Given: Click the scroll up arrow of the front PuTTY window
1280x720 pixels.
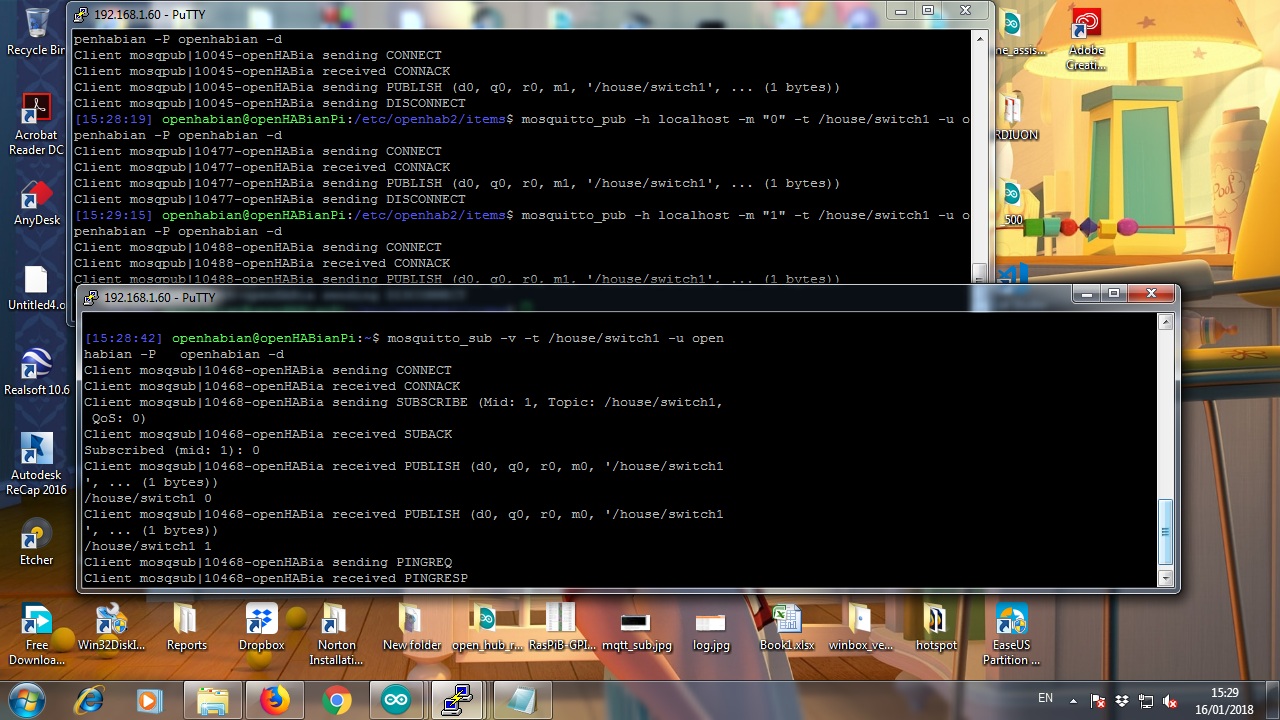Looking at the screenshot, I should click(x=1165, y=322).
